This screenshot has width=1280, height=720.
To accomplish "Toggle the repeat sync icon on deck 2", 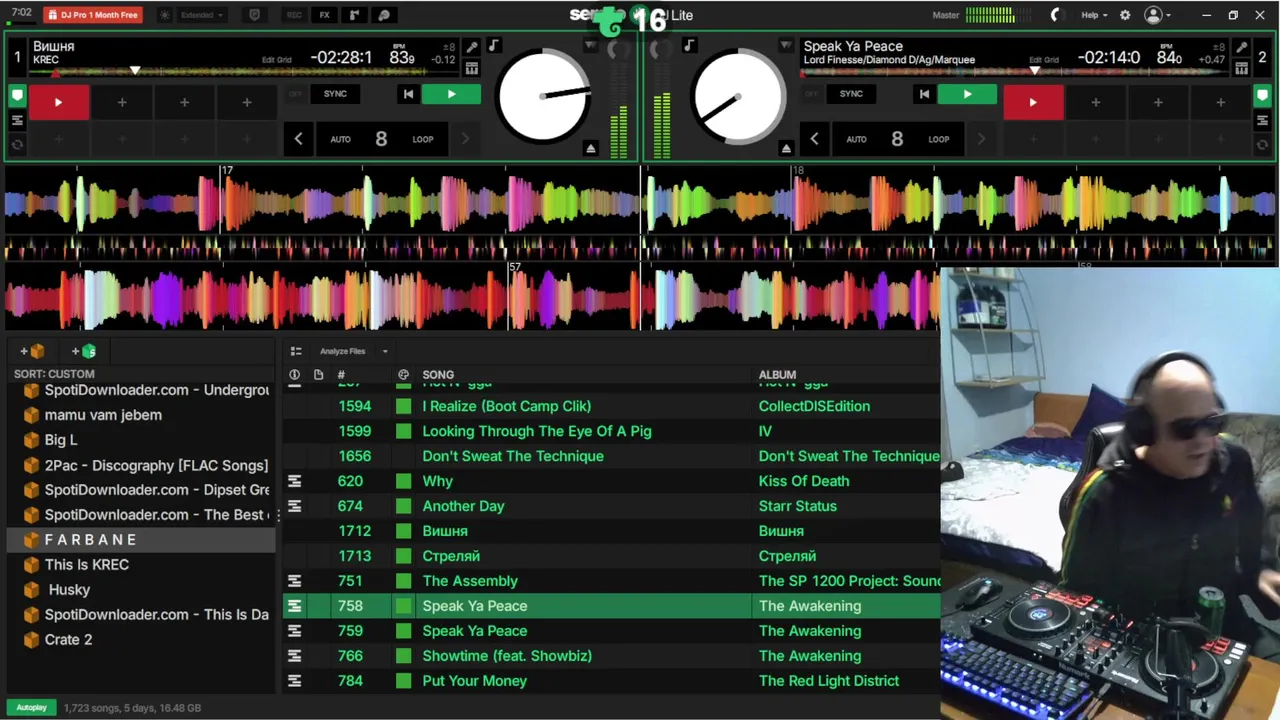I will (1263, 145).
